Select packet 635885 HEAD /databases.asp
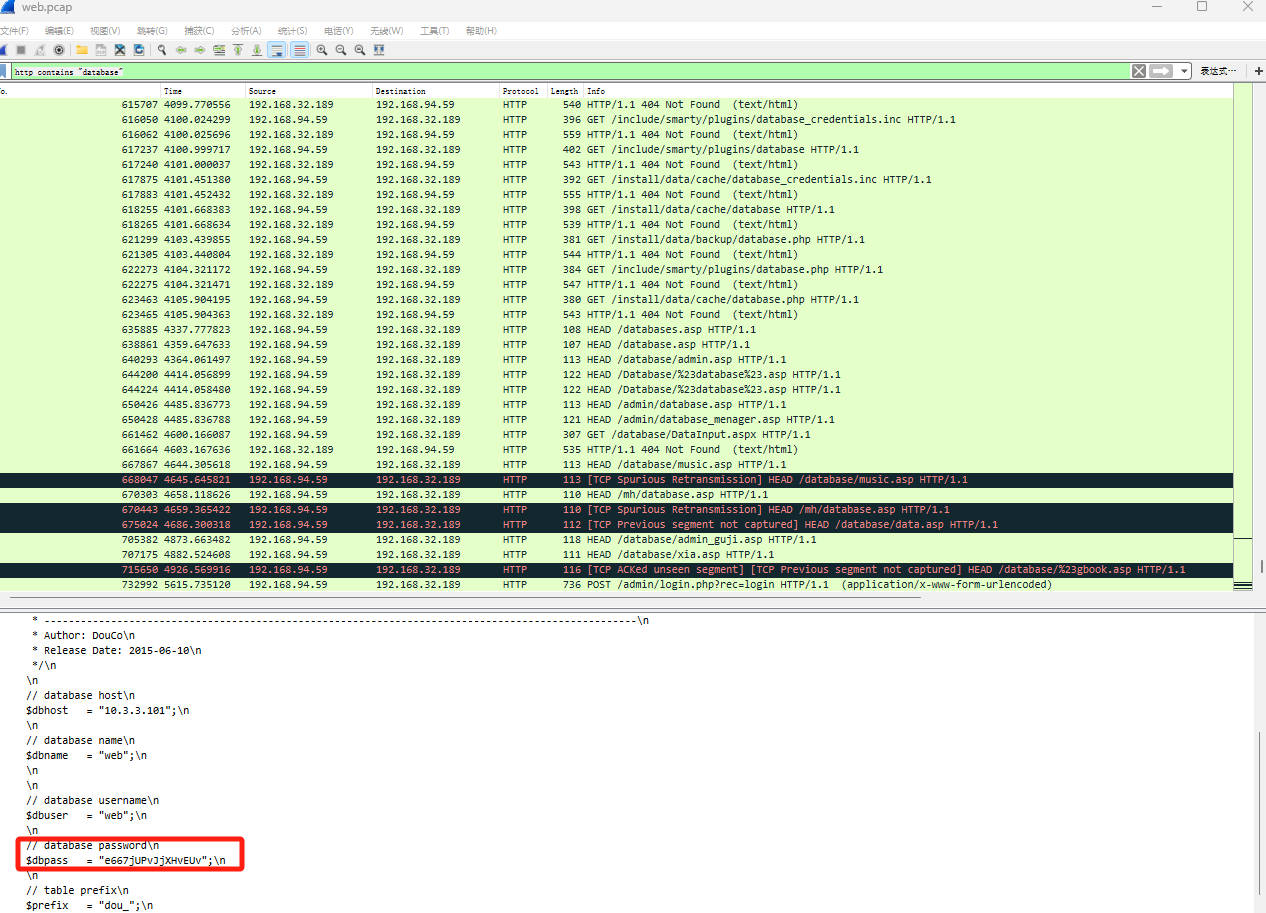This screenshot has width=1266, height=913. pos(616,329)
